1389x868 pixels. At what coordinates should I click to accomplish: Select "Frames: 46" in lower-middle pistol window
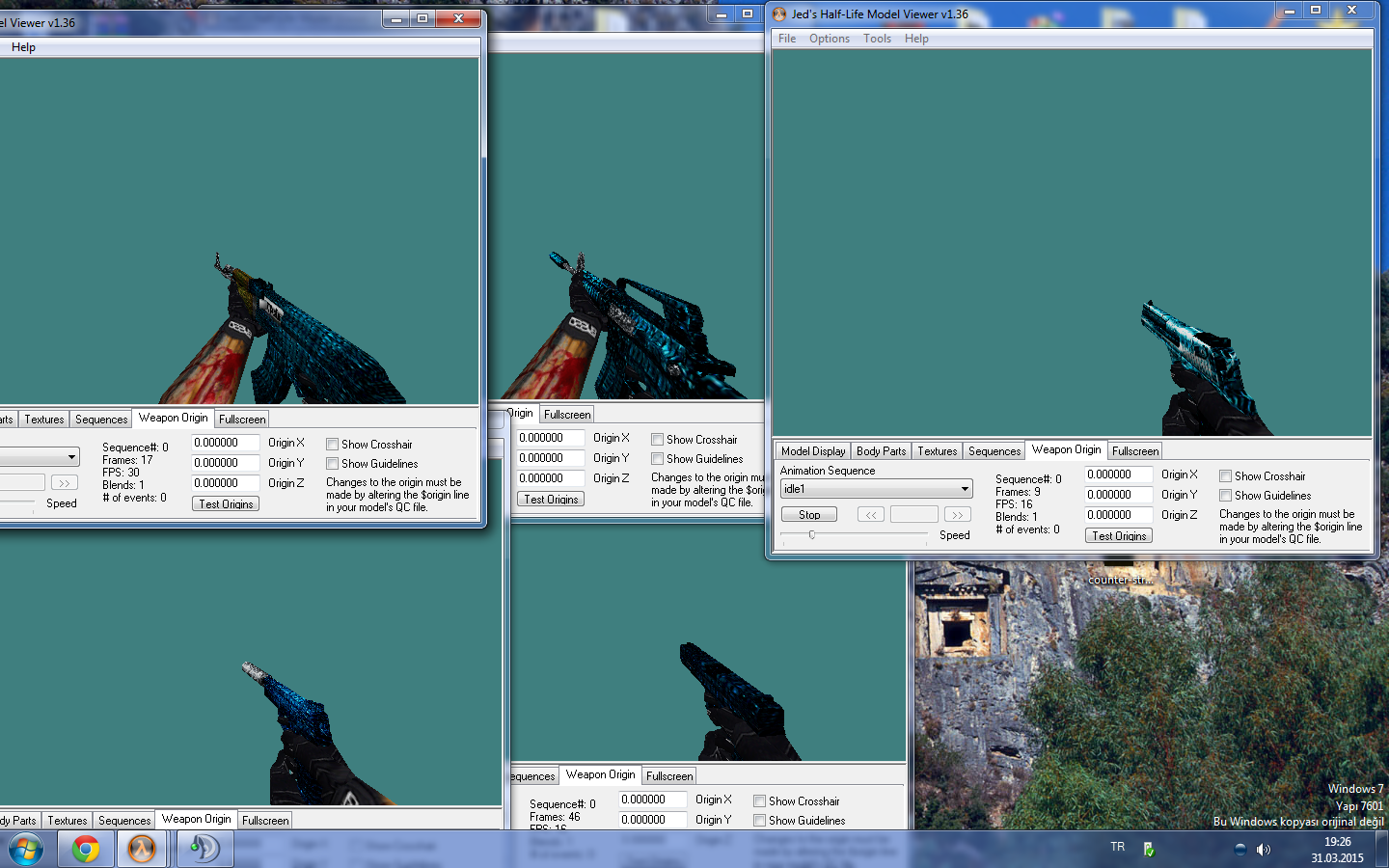555,817
